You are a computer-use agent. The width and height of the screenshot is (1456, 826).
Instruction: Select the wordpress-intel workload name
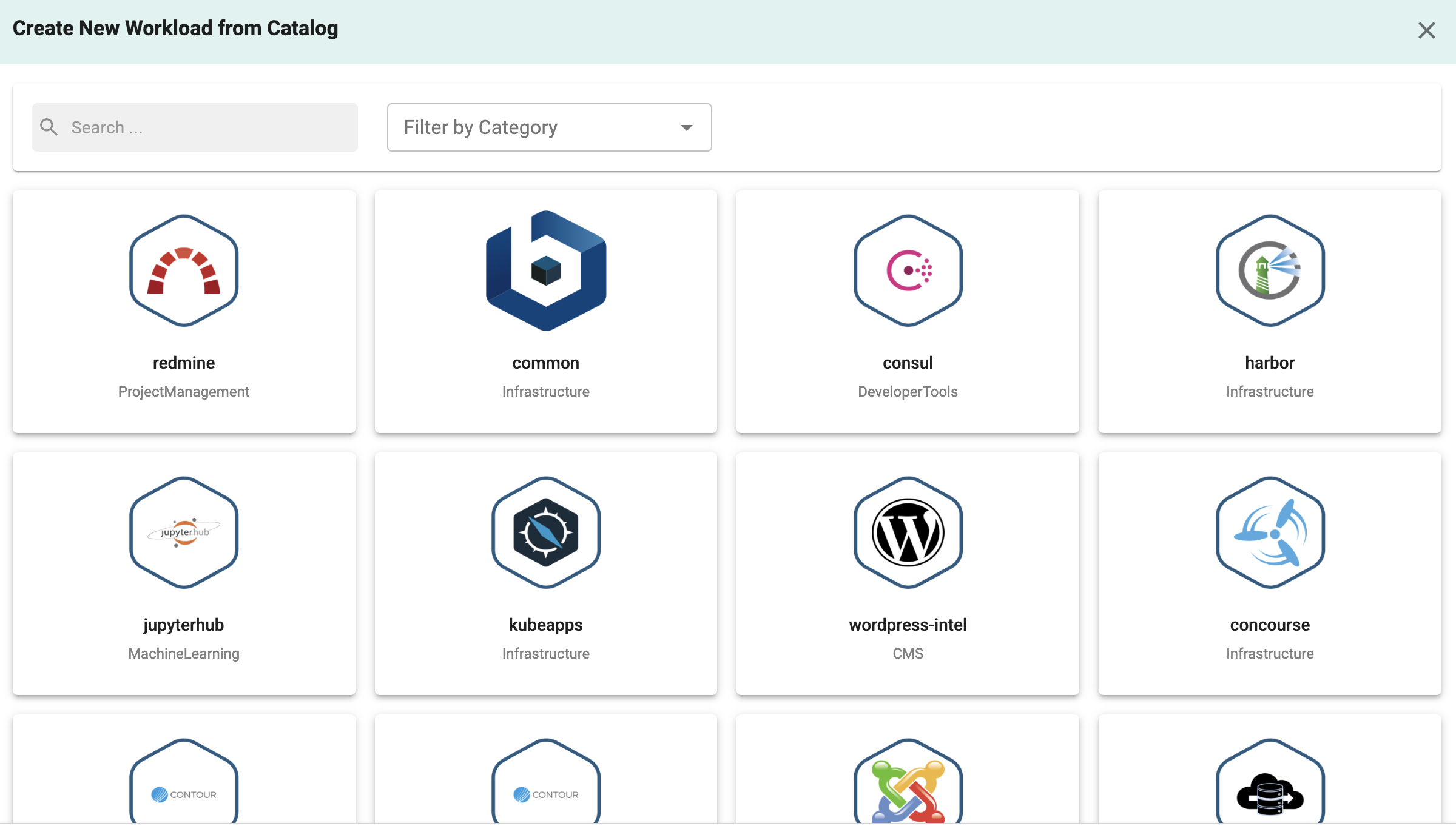pyautogui.click(x=908, y=625)
